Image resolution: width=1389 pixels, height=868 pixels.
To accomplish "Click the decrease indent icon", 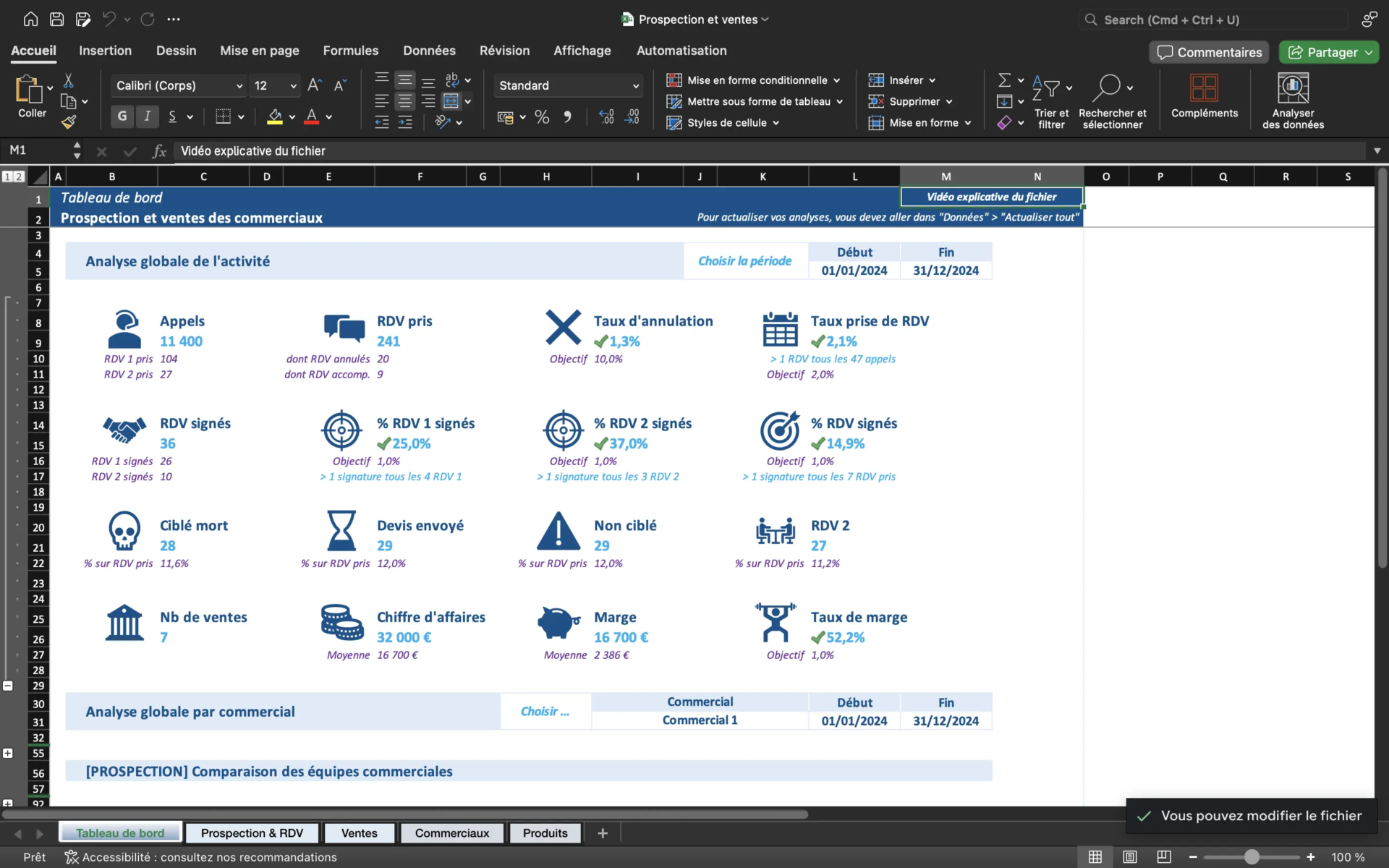I will [382, 122].
